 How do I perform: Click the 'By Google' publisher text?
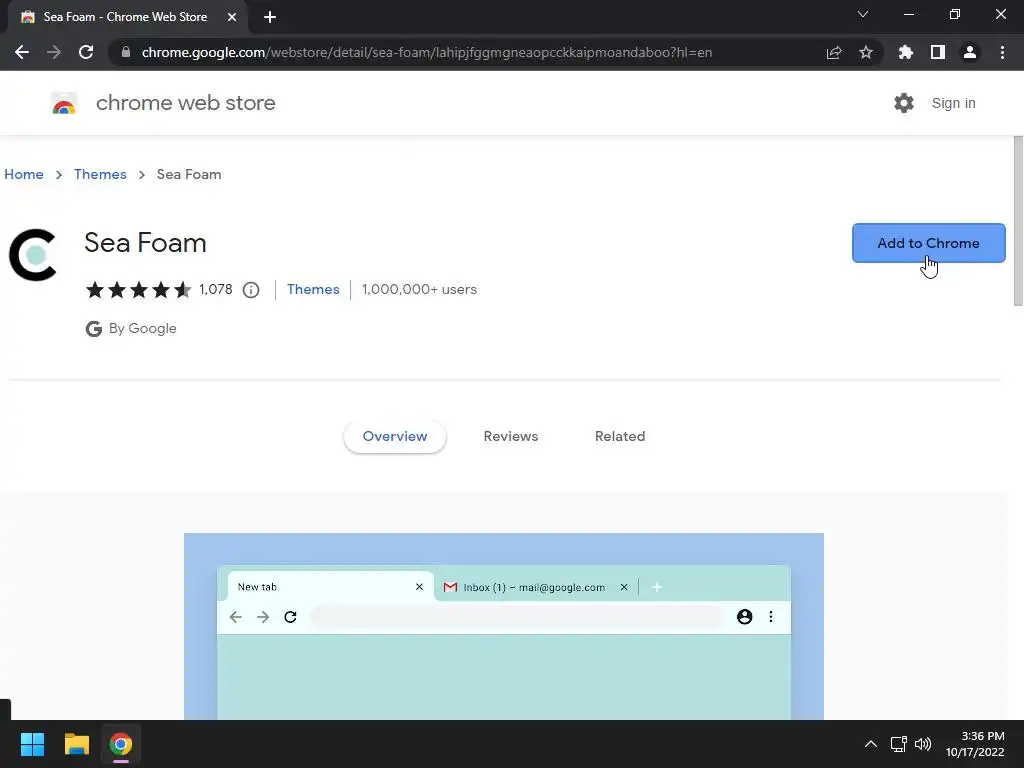pyautogui.click(x=142, y=328)
